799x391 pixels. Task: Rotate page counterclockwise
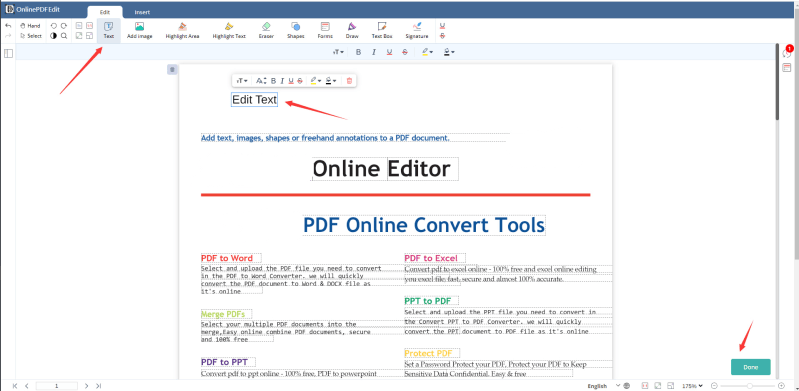click(54, 25)
